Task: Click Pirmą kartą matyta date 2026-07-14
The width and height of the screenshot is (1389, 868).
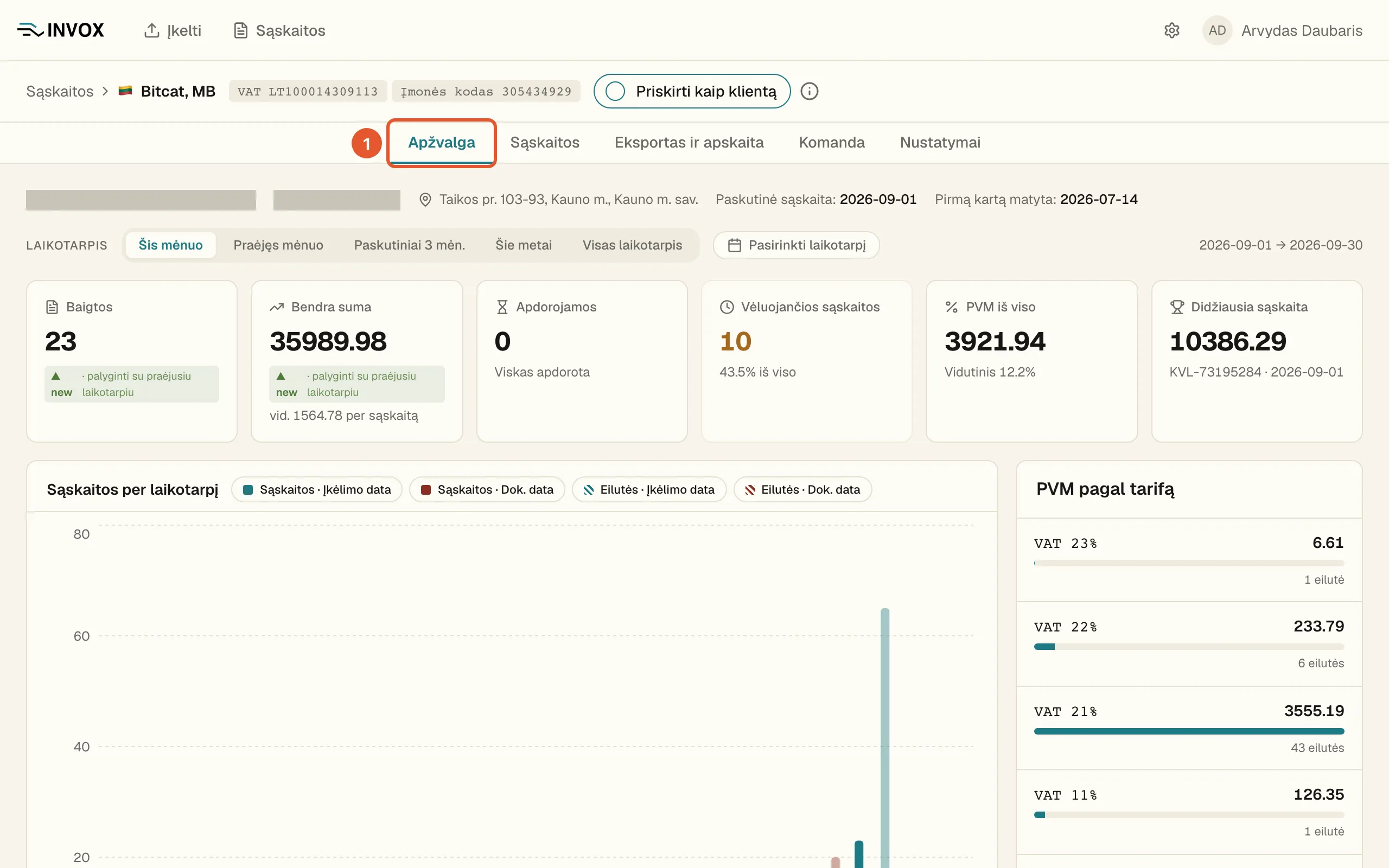Action: pyautogui.click(x=1099, y=199)
